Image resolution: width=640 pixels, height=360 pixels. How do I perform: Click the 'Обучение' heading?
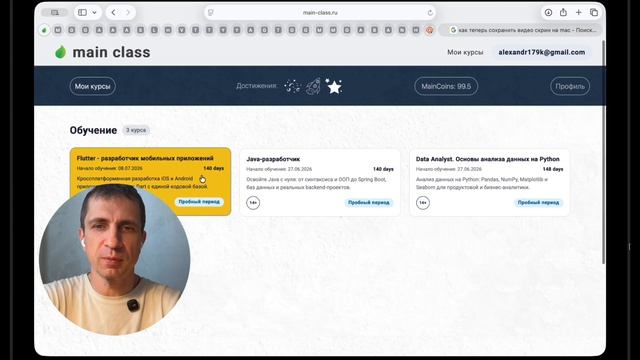tap(93, 130)
